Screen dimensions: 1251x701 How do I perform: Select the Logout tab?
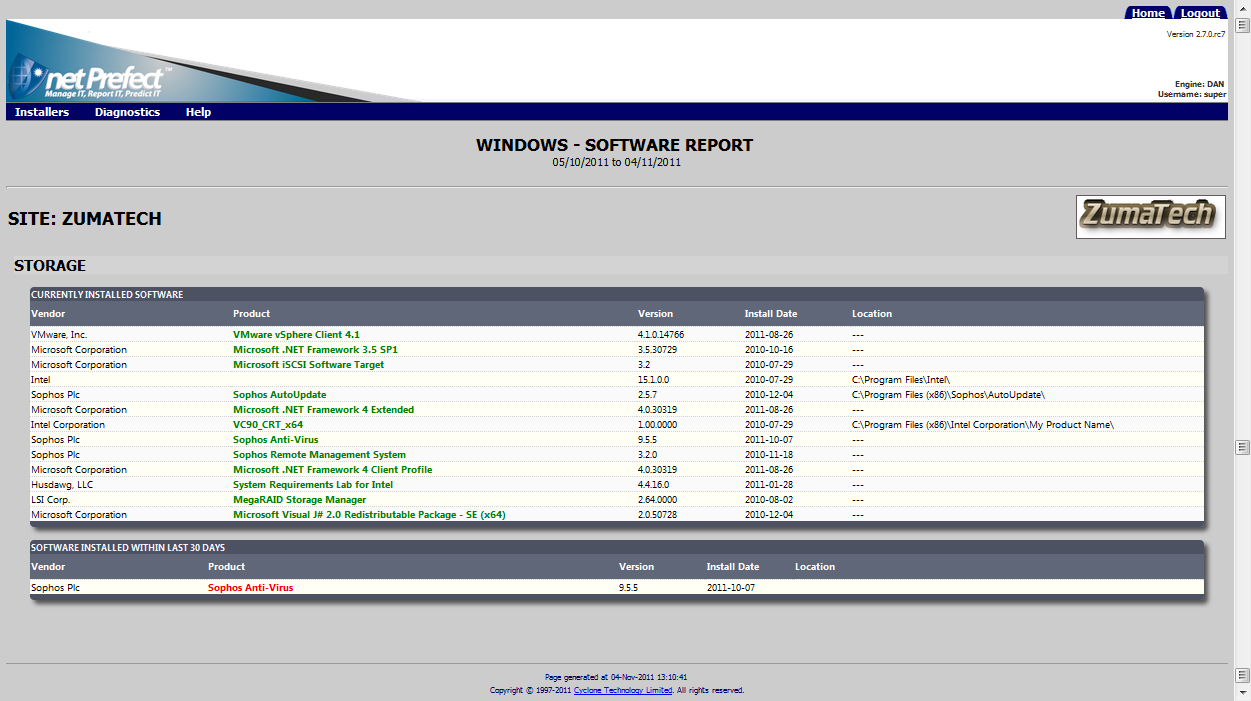1200,13
